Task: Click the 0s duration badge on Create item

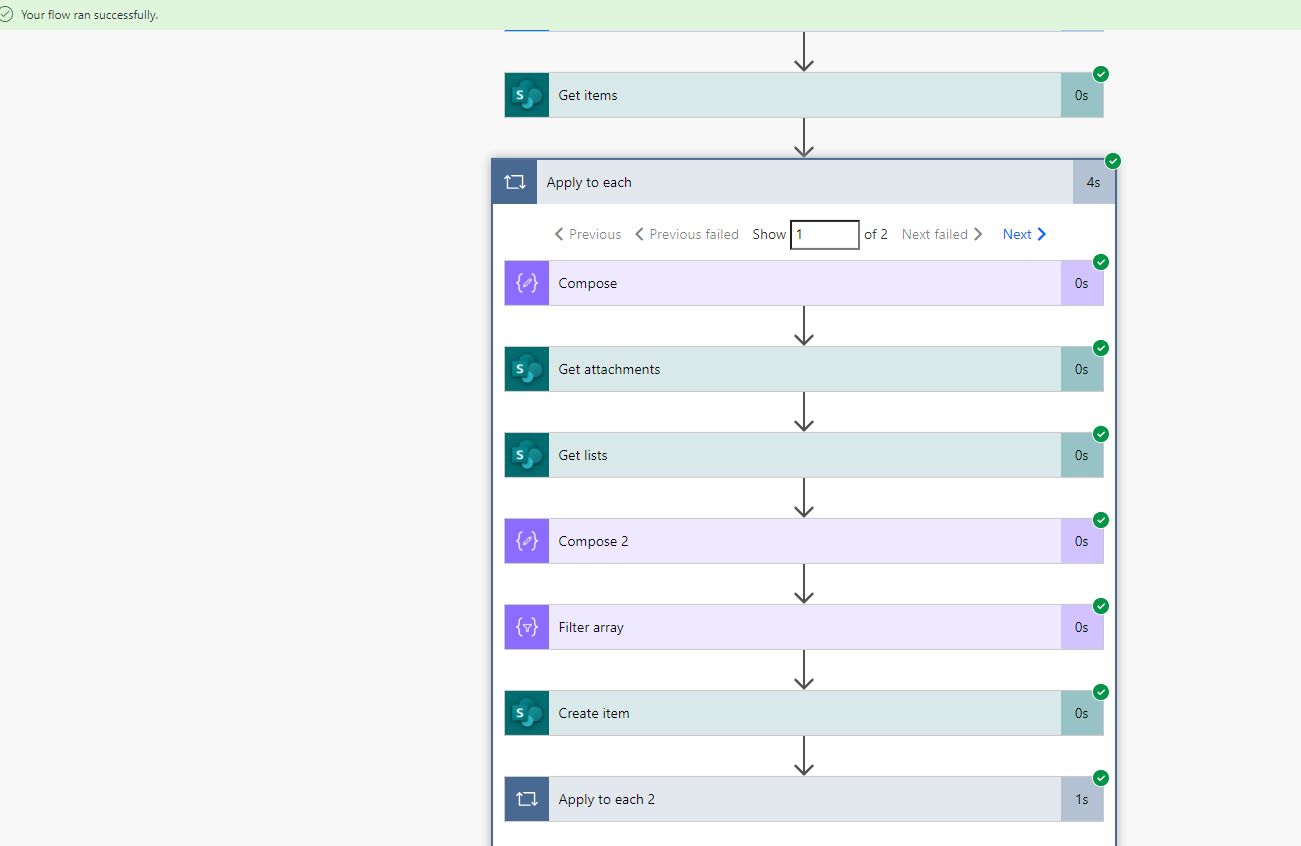Action: click(1082, 713)
